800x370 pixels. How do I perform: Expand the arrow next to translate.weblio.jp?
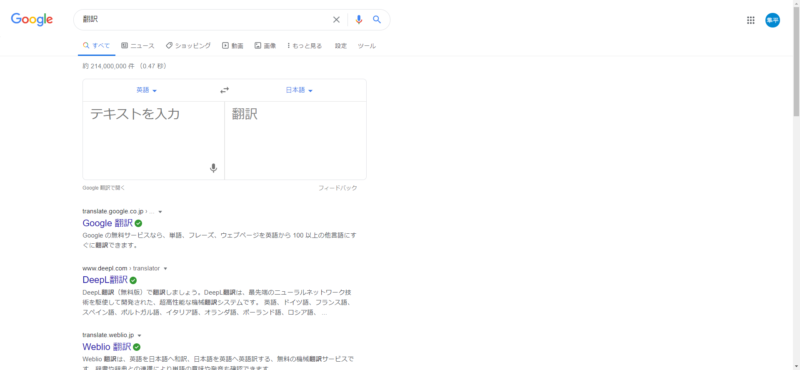pyautogui.click(x=139, y=335)
